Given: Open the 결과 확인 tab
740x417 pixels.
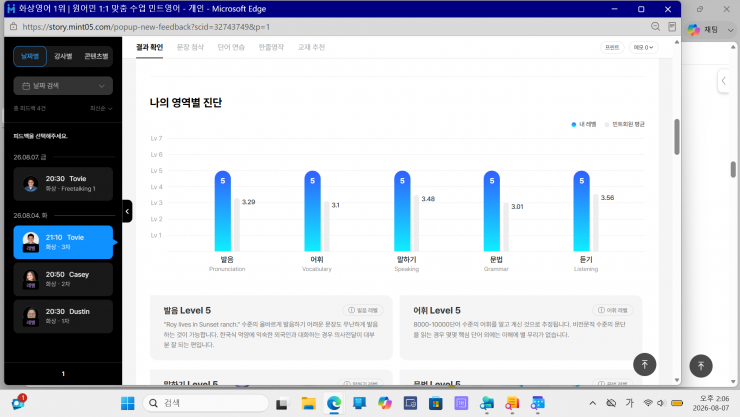Looking at the screenshot, I should tap(149, 47).
